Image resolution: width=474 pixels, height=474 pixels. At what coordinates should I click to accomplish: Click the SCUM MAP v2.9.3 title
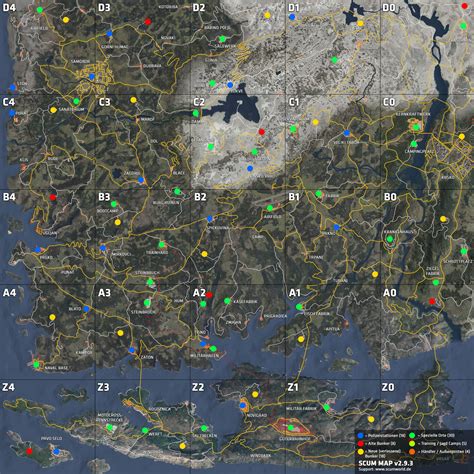(386, 463)
